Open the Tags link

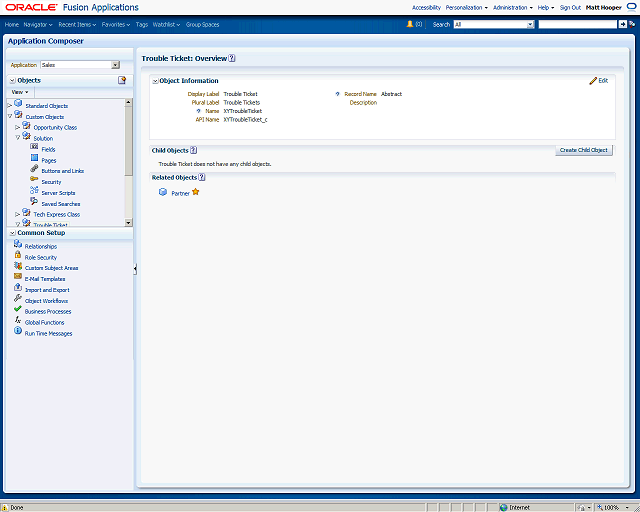coord(142,24)
